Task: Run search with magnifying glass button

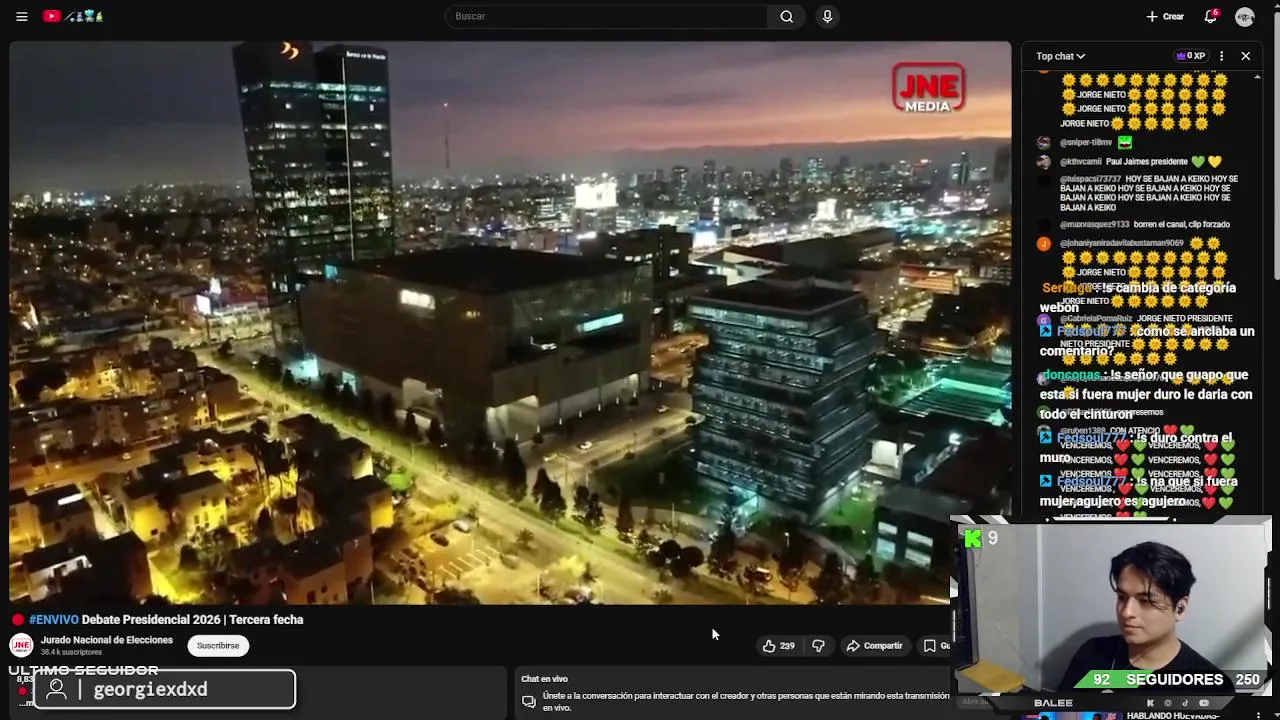Action: 787,16
